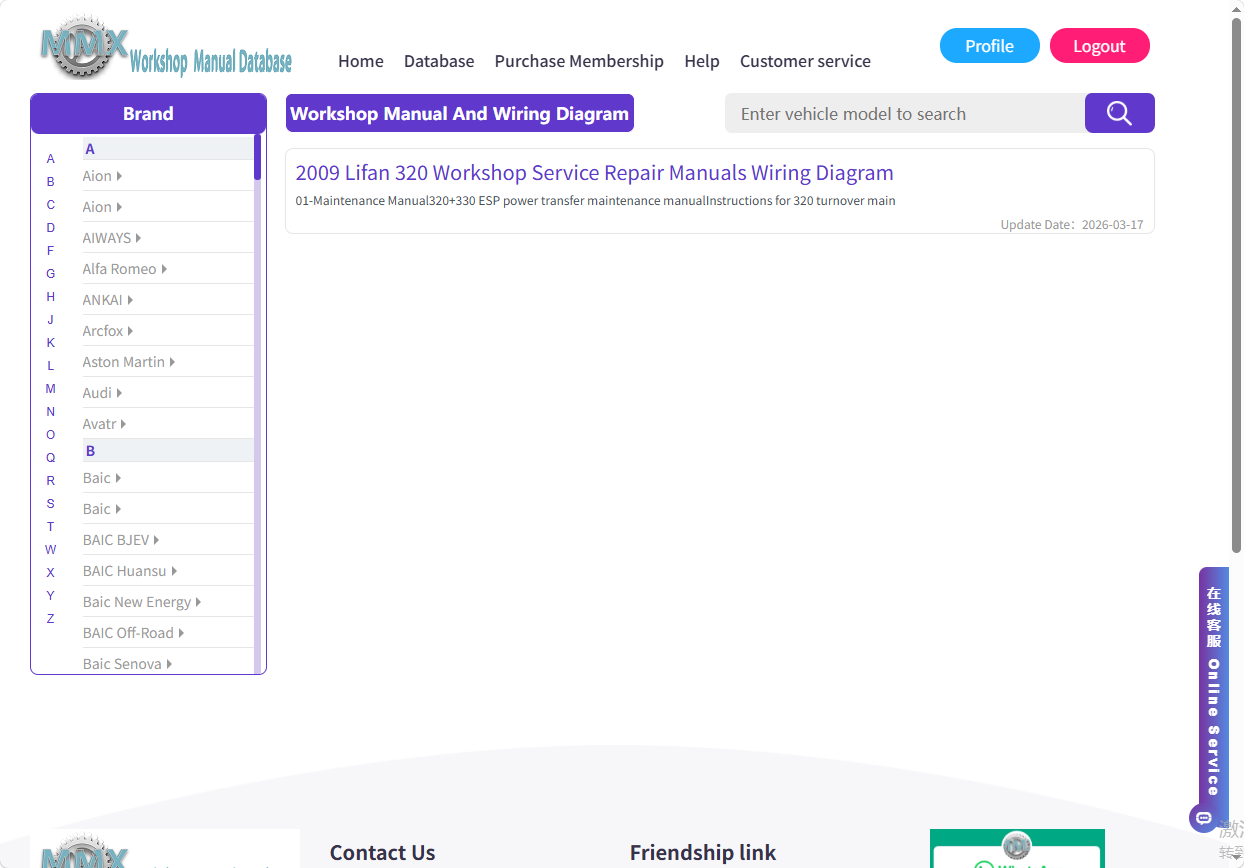Expand the Baic New Energy brand
The height and width of the screenshot is (868, 1244).
tap(142, 602)
